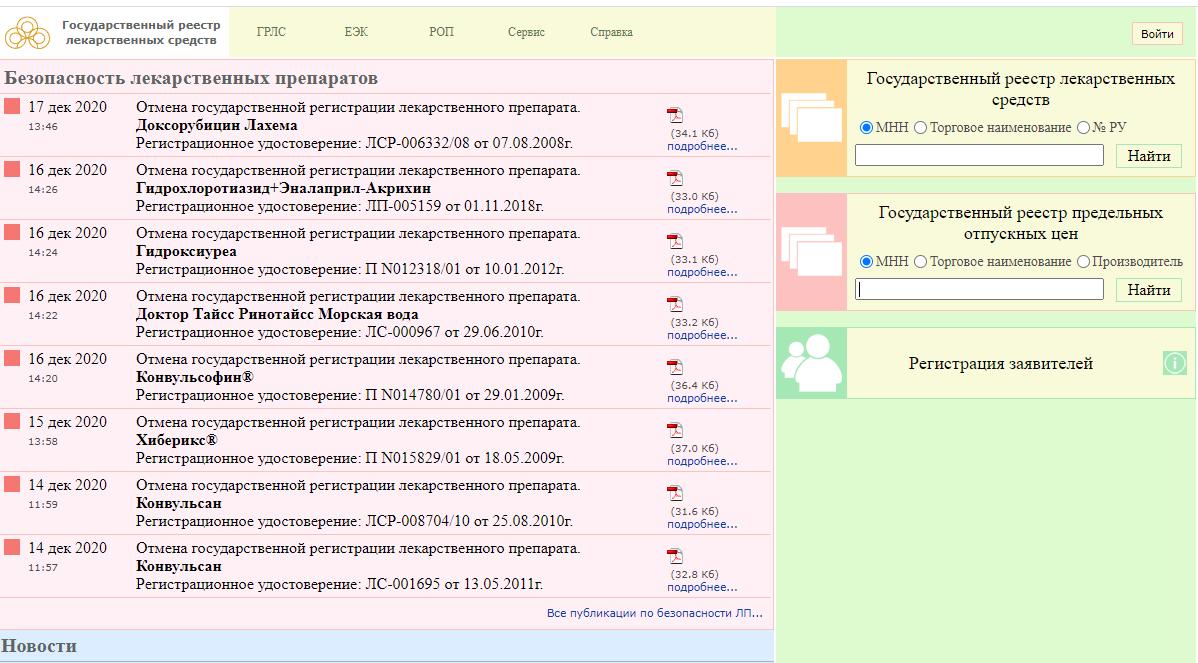Select the № РУ radio option
The width and height of the screenshot is (1198, 663).
coord(1083,128)
